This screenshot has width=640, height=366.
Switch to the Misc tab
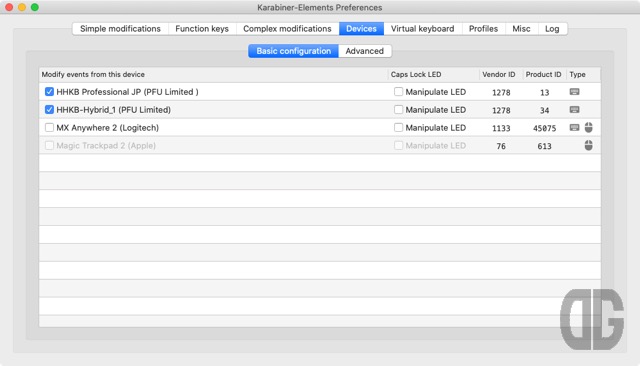pos(521,29)
